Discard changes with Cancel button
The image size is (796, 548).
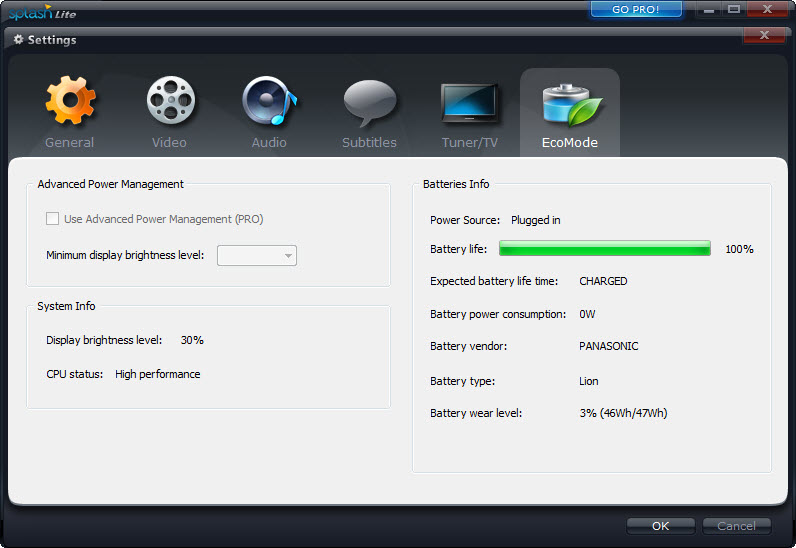[736, 526]
